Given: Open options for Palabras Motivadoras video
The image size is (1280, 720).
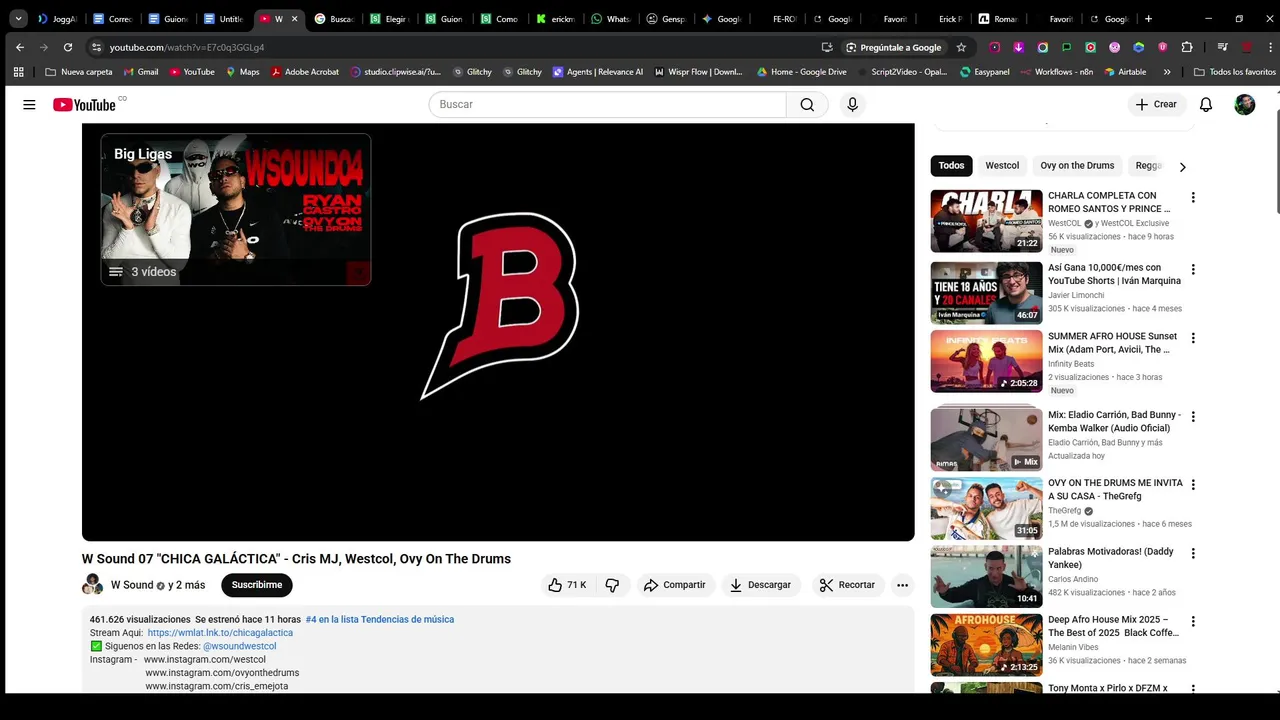Looking at the screenshot, I should click(x=1192, y=553).
